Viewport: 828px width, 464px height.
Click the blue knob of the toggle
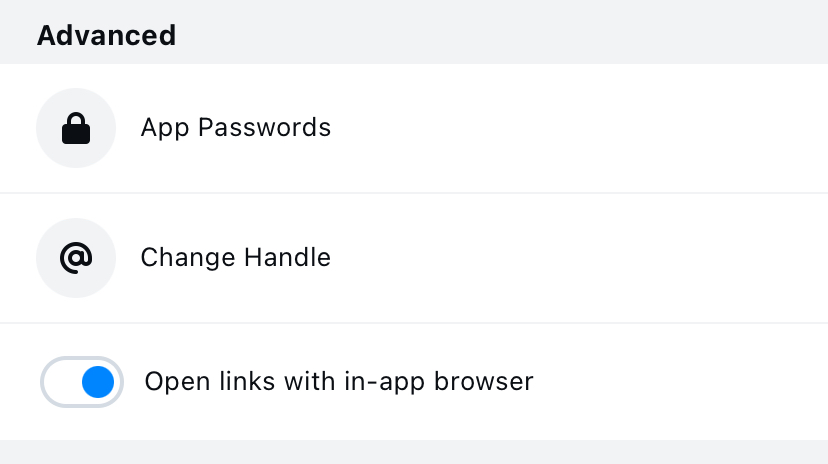pos(97,382)
